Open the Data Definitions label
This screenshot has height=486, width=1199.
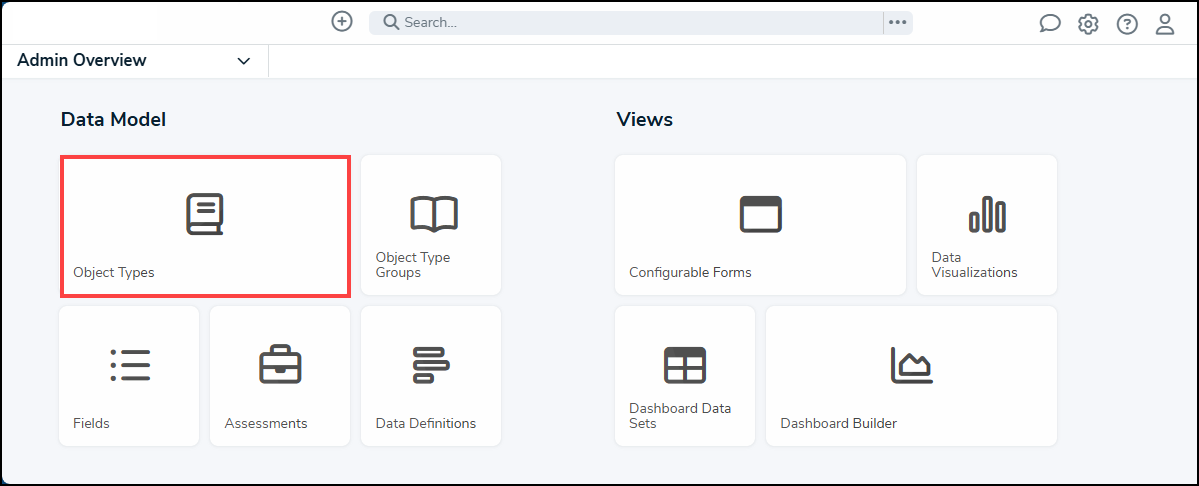point(425,423)
